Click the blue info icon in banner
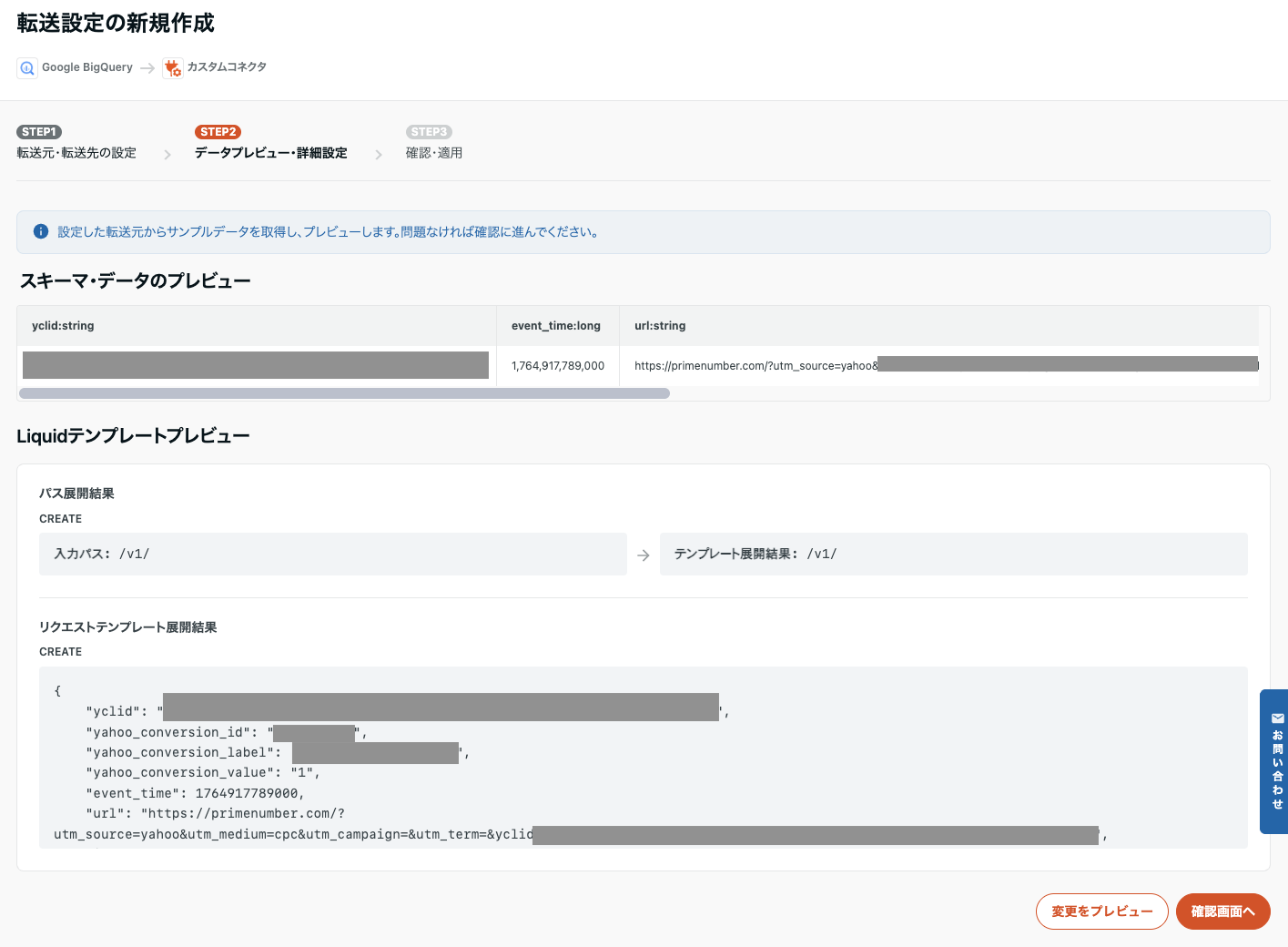This screenshot has width=1288, height=947. click(41, 232)
